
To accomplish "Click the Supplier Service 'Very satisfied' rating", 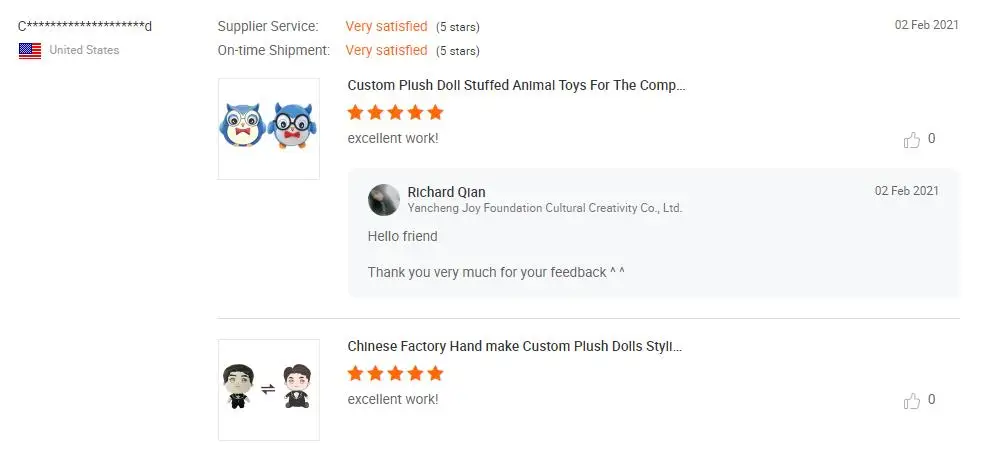I will (x=386, y=26).
